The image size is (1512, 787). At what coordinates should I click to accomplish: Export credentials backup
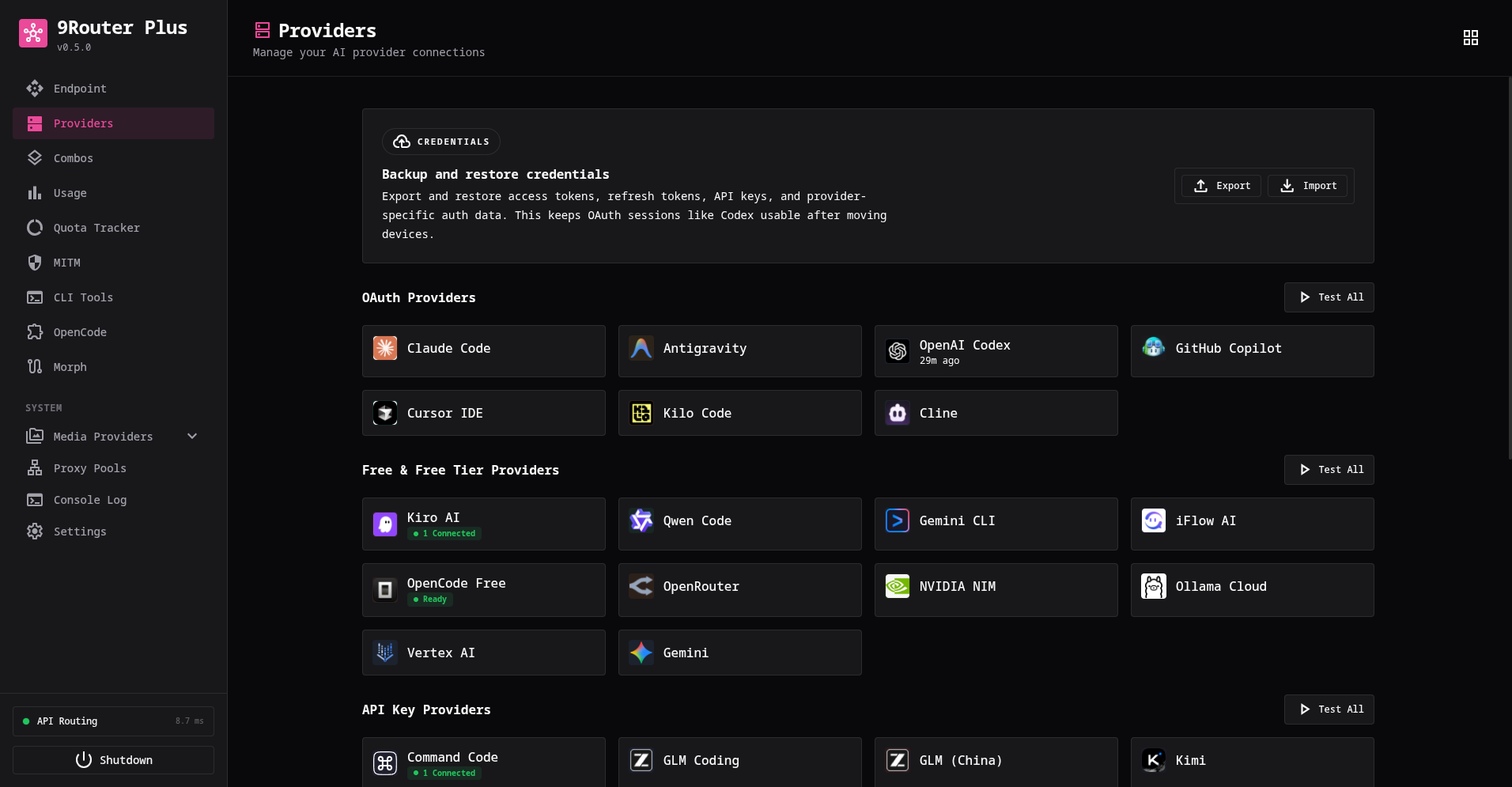(1221, 186)
